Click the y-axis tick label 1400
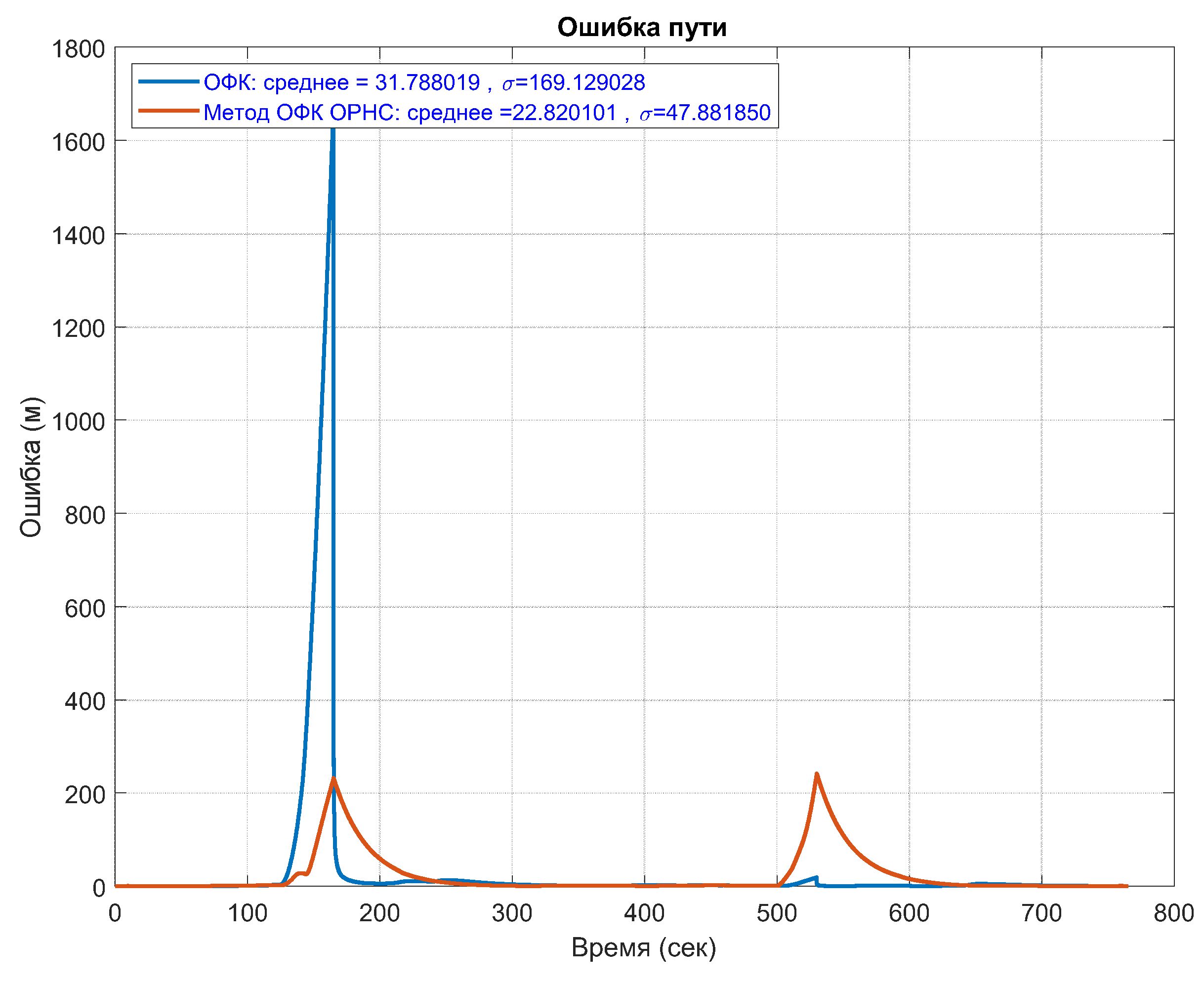Image resolution: width=1204 pixels, height=982 pixels. tap(78, 236)
